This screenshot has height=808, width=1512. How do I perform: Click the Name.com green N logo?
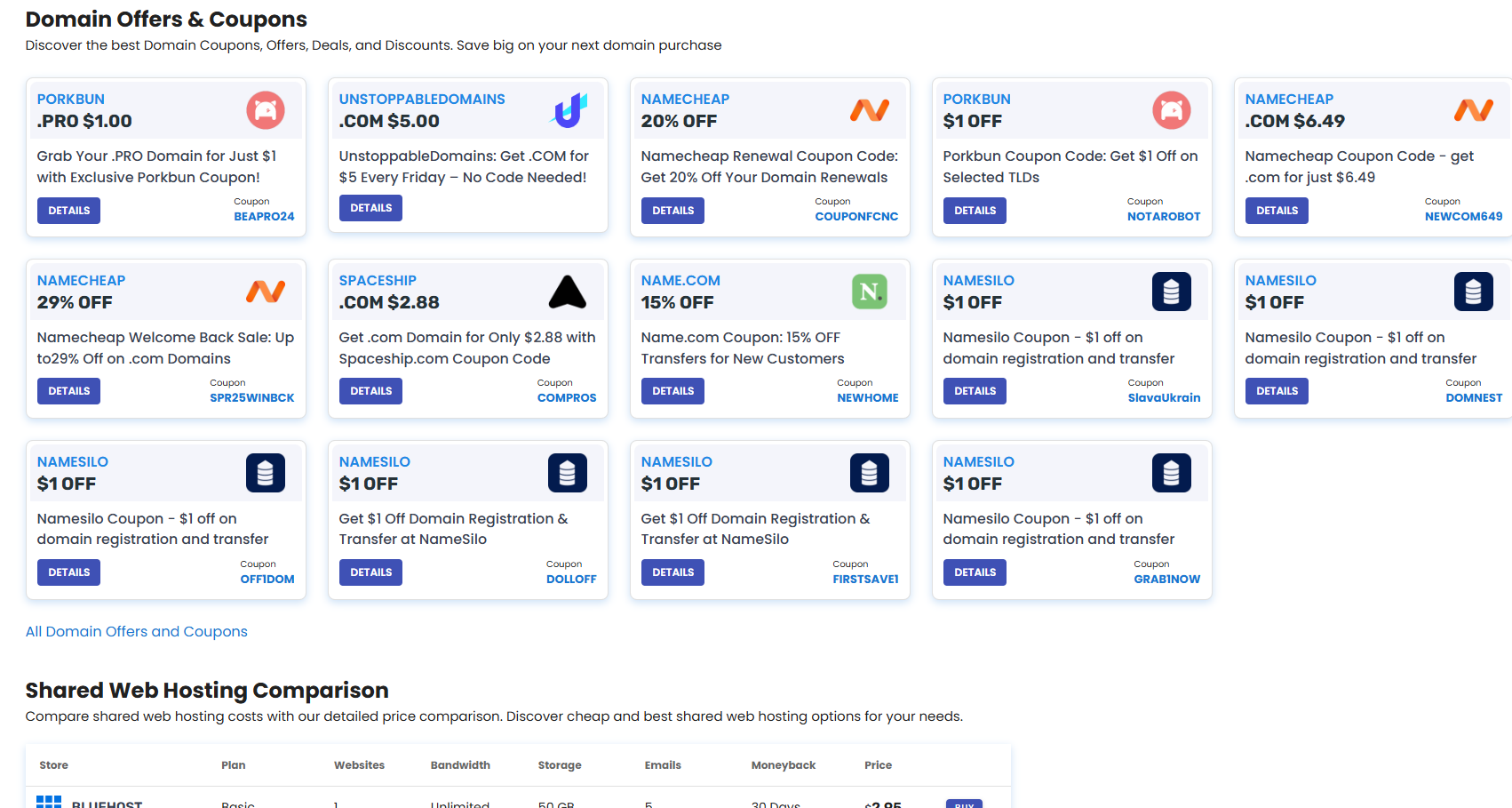(869, 292)
